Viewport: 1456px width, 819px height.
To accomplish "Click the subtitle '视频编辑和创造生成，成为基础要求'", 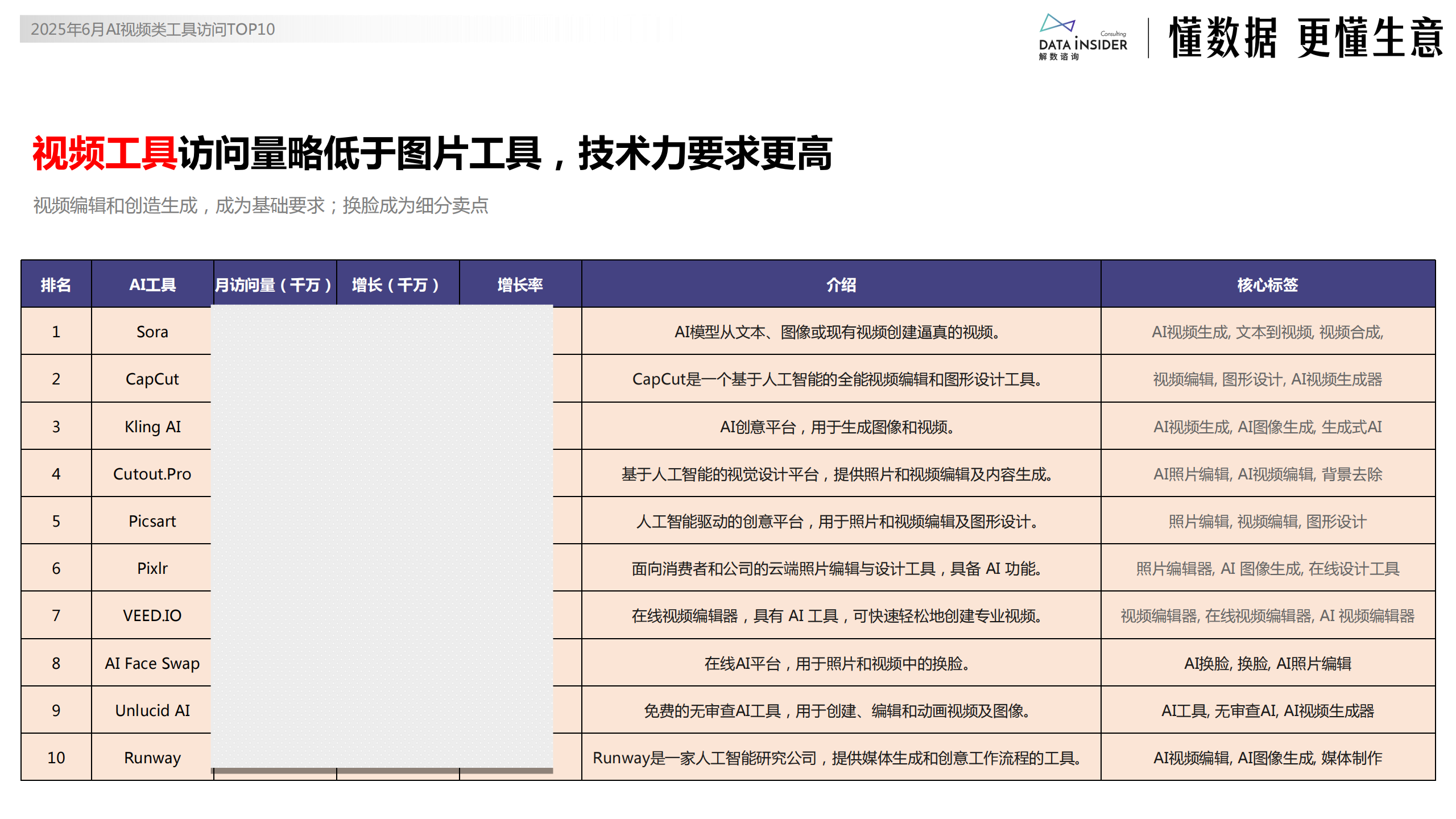I will click(179, 205).
